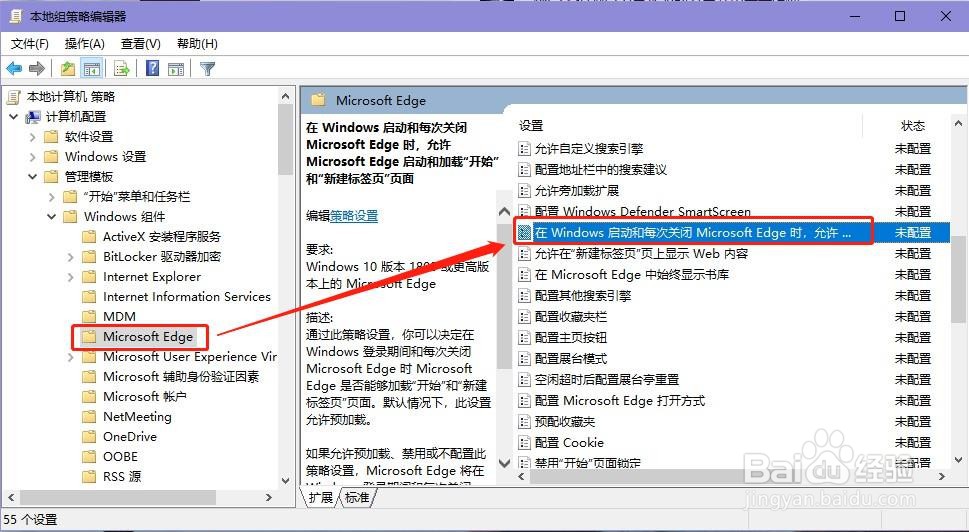This screenshot has width=969, height=532.
Task: Click the tree pane scroll right arrow
Action: pyautogui.click(x=269, y=497)
